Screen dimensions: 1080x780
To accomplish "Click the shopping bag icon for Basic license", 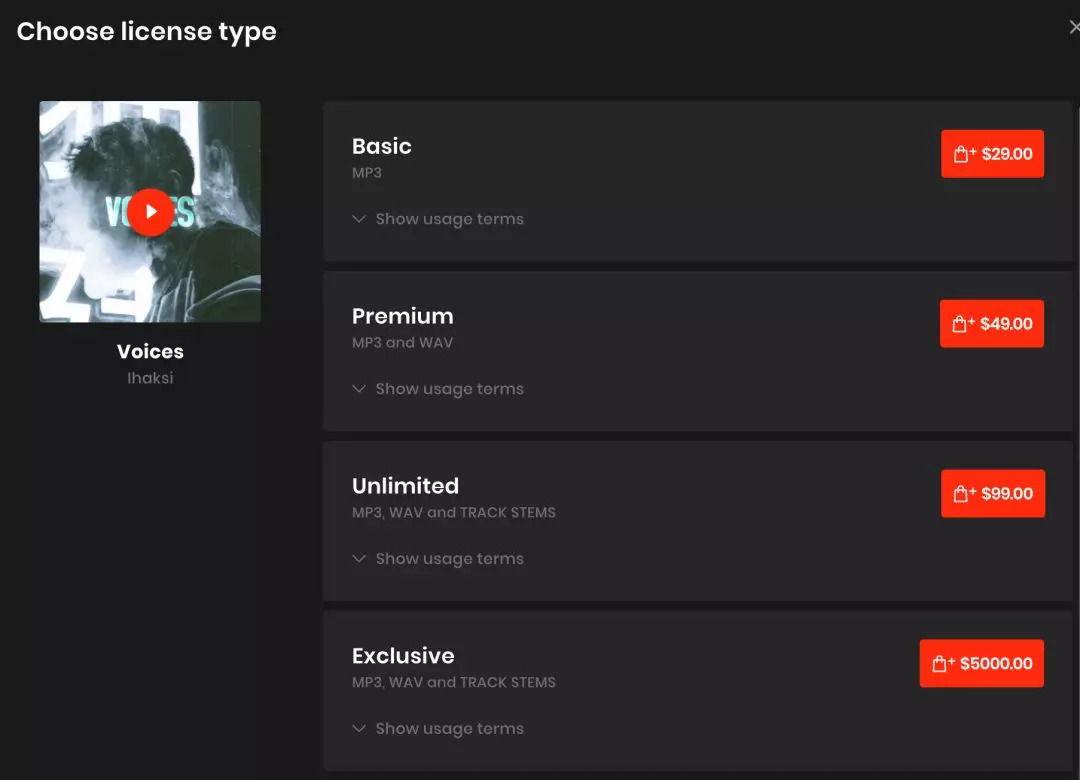I will [x=964, y=154].
